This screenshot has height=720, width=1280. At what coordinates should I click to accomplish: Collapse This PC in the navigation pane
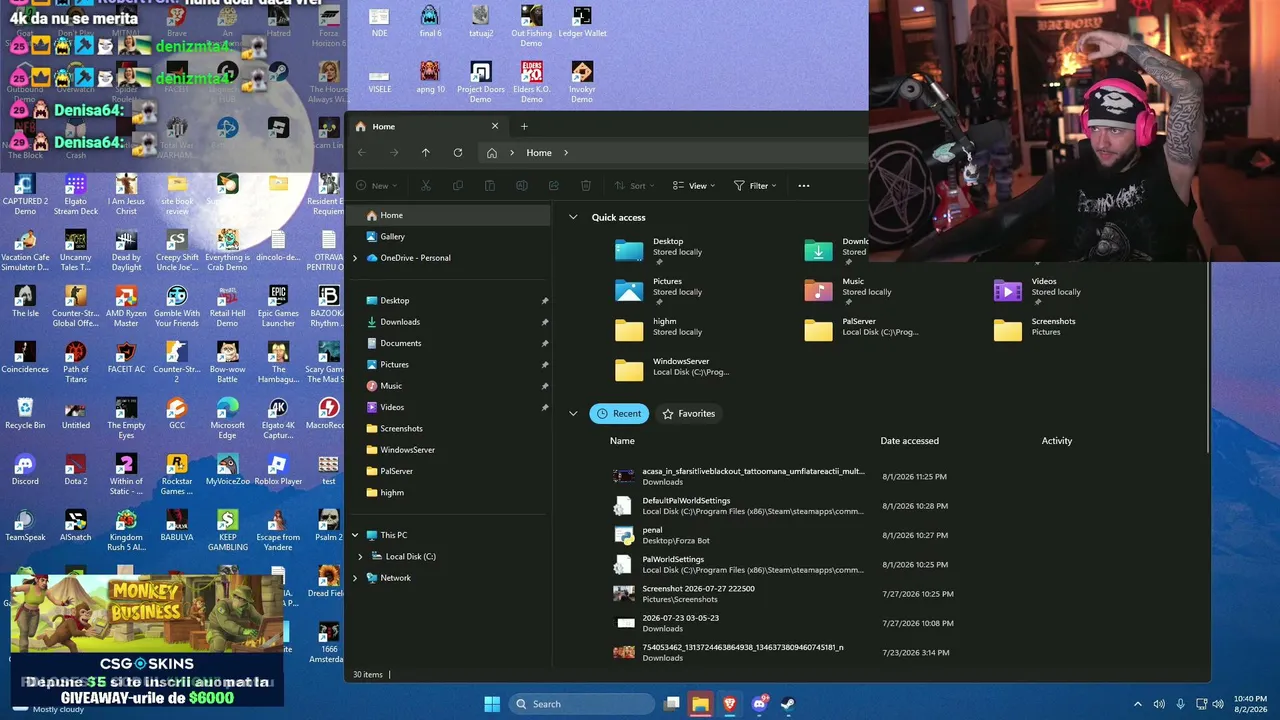pos(355,535)
